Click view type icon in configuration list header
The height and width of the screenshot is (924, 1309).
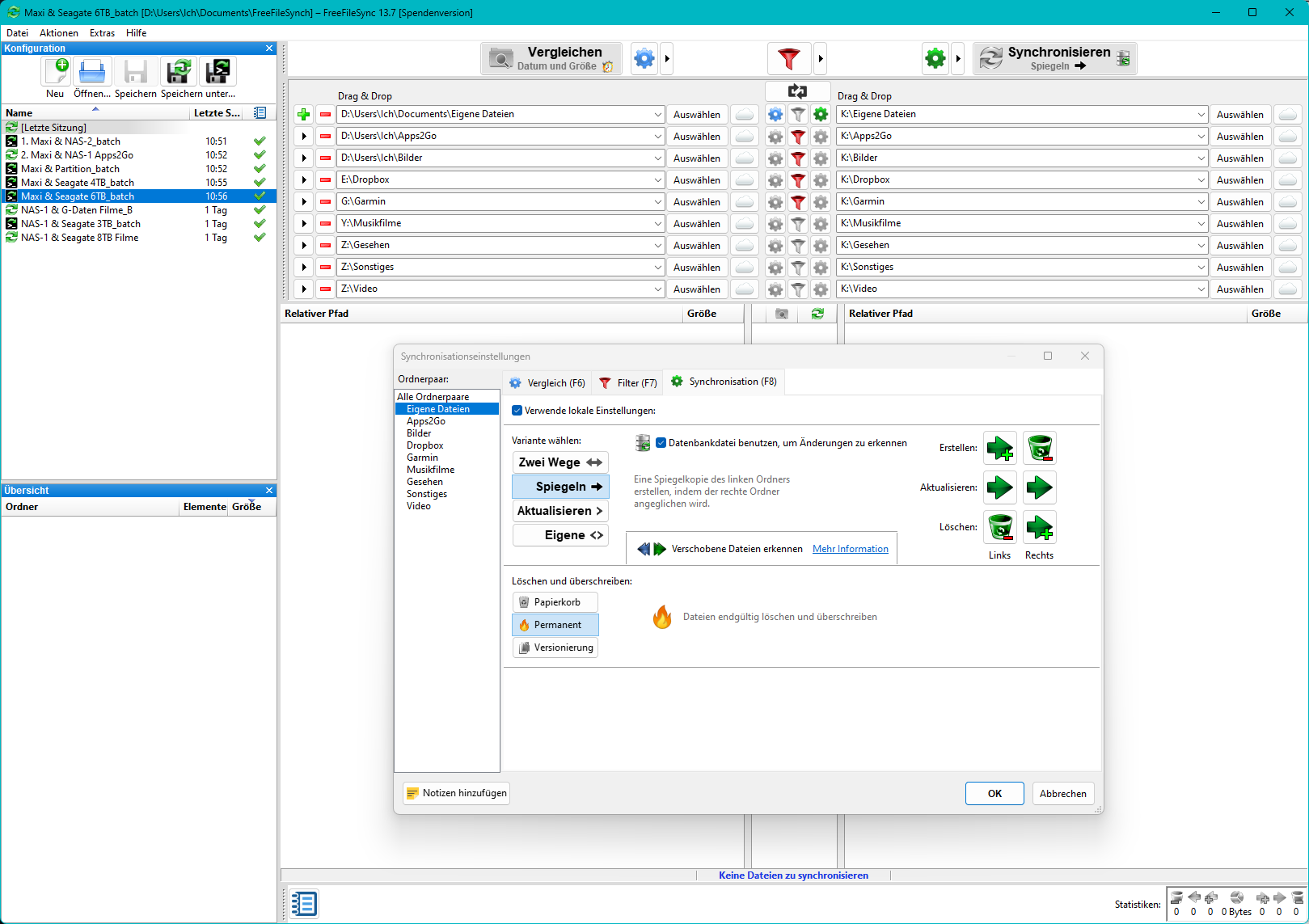260,113
